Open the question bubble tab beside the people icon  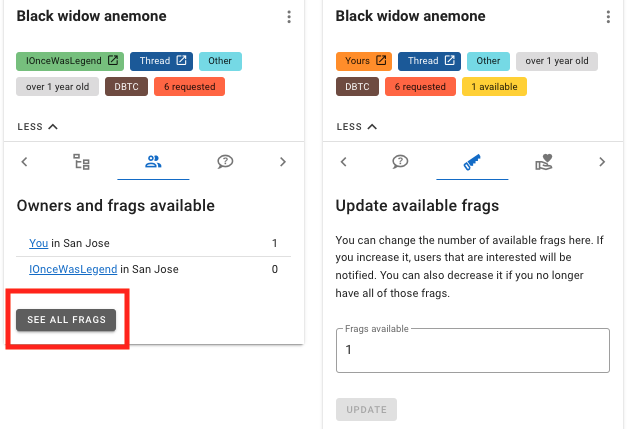point(225,161)
